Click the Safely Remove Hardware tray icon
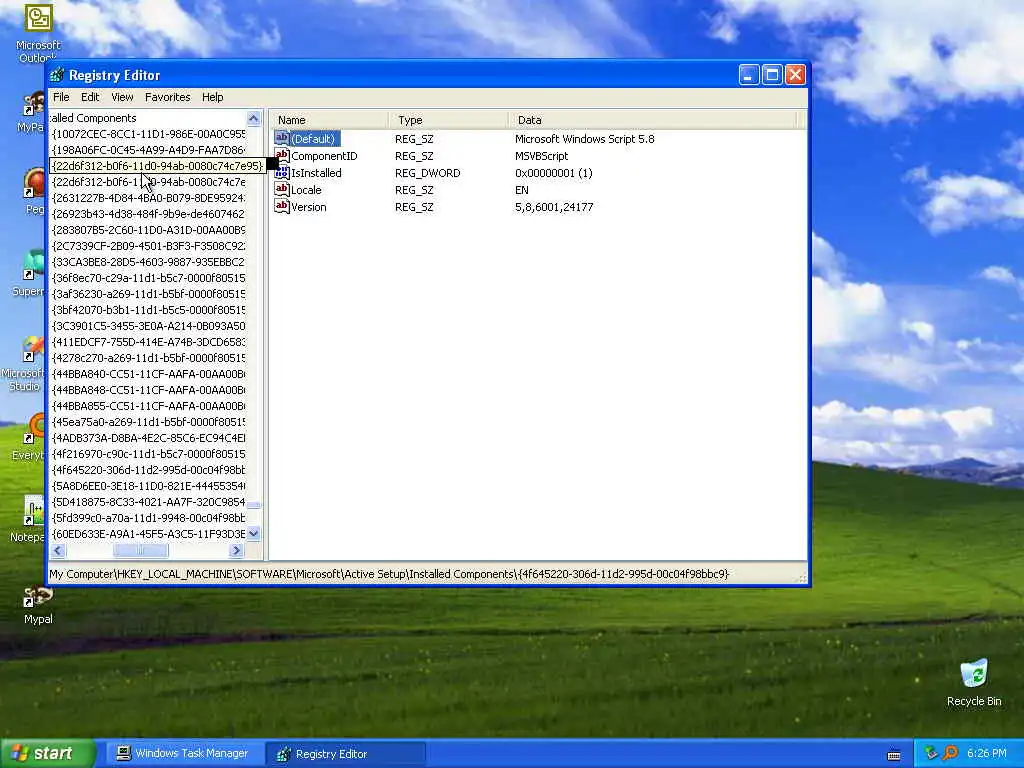The image size is (1024, 768). pos(932,754)
